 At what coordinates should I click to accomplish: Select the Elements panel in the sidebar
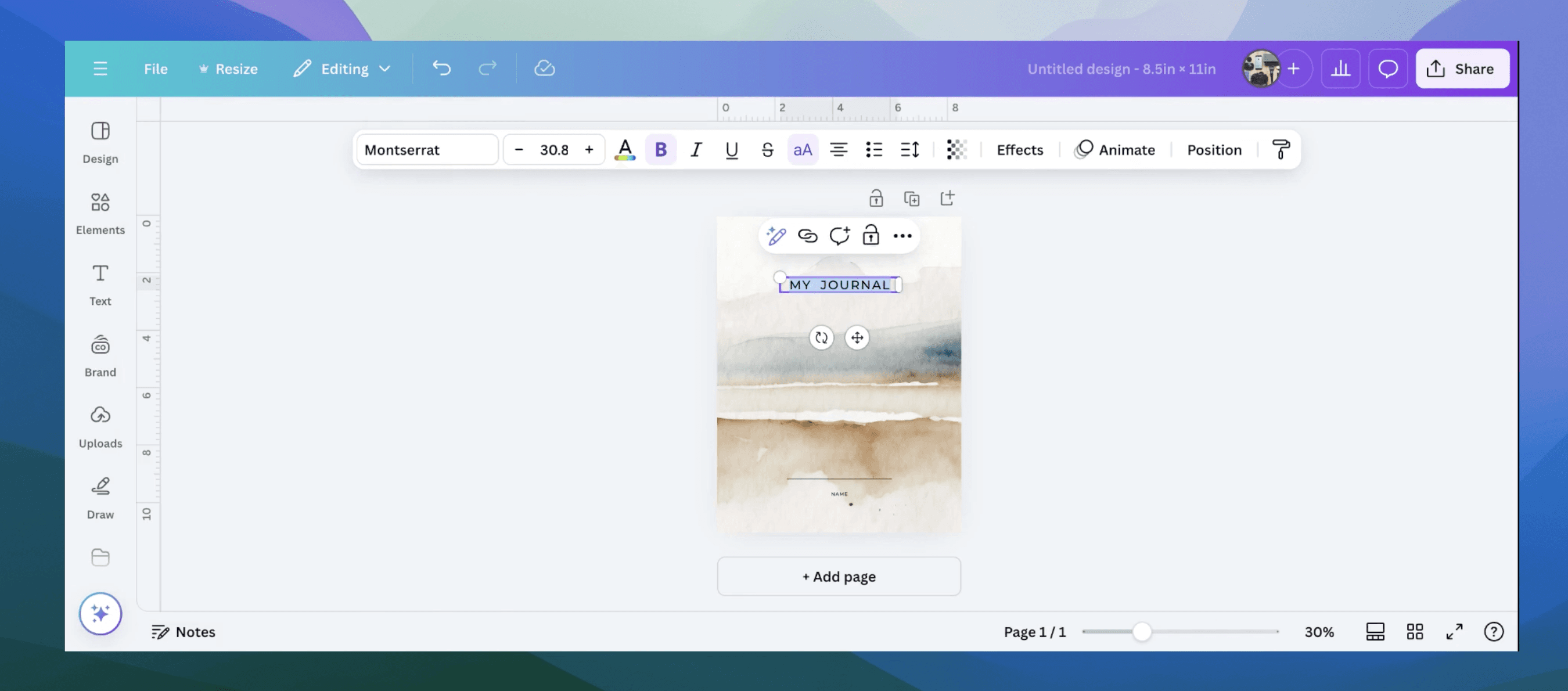tap(100, 213)
